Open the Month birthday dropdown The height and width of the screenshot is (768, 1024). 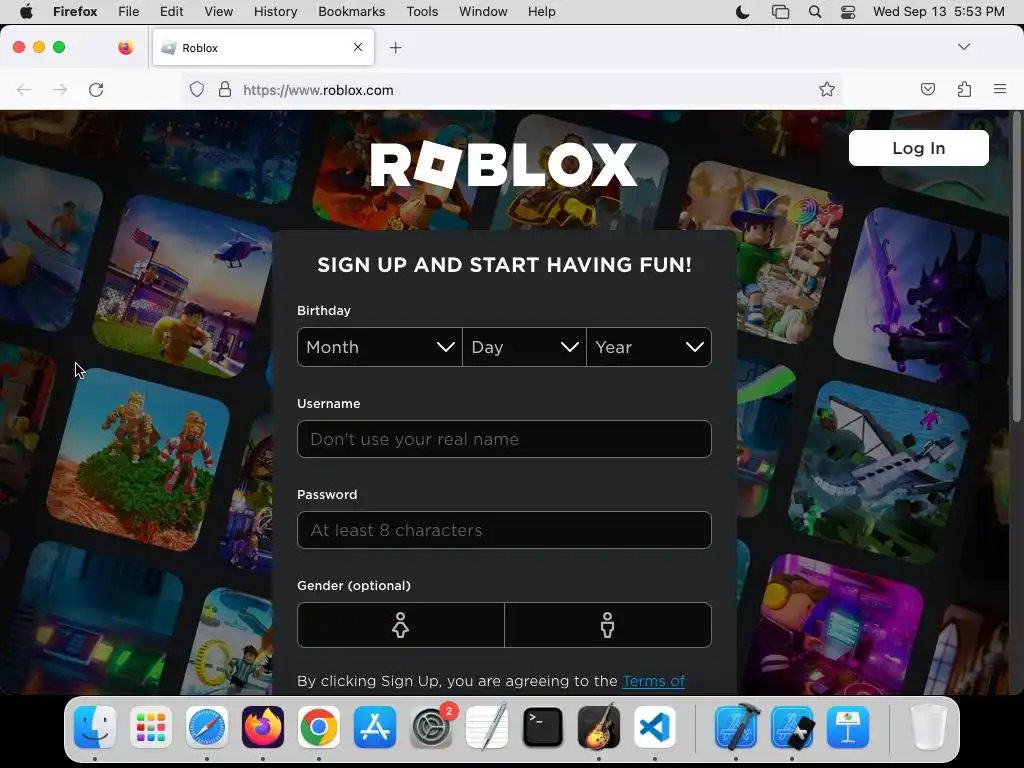pos(379,347)
